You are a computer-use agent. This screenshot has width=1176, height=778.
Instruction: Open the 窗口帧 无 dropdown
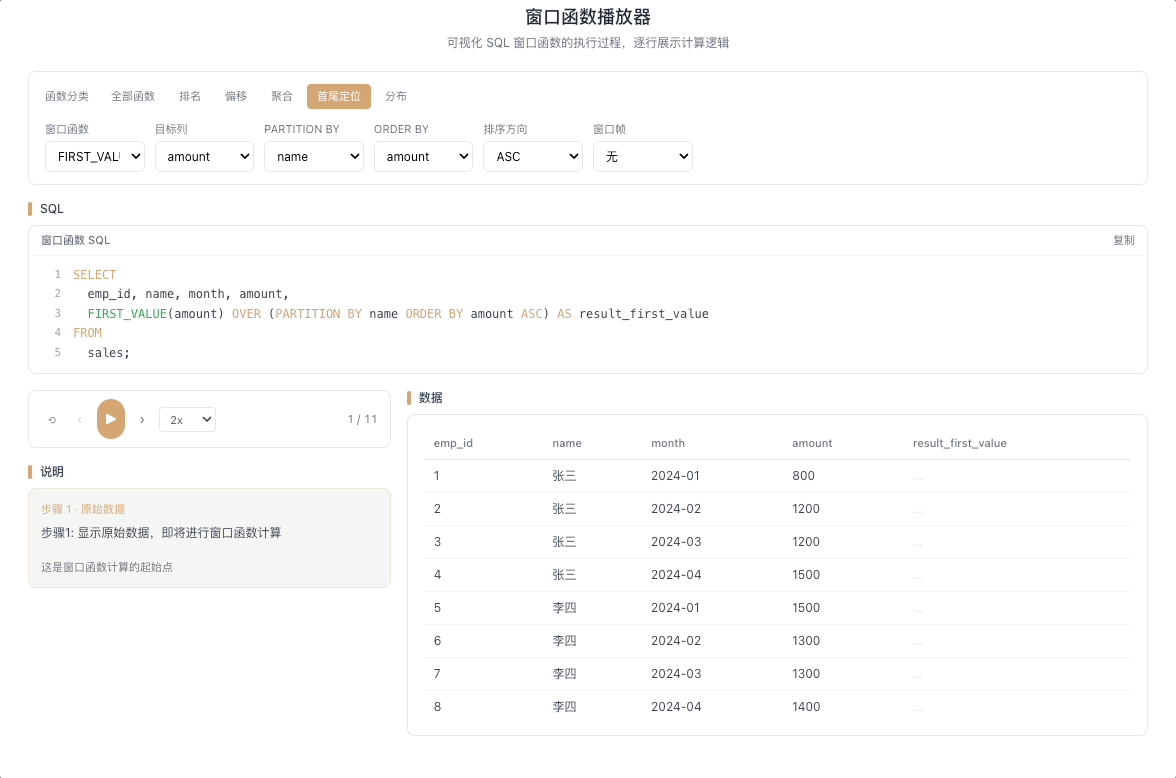[x=643, y=156]
